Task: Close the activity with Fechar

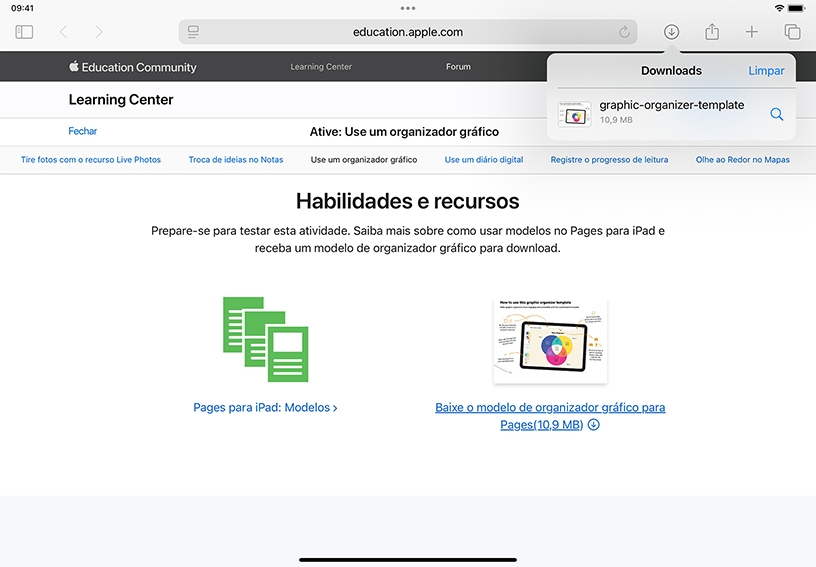Action: (x=83, y=131)
